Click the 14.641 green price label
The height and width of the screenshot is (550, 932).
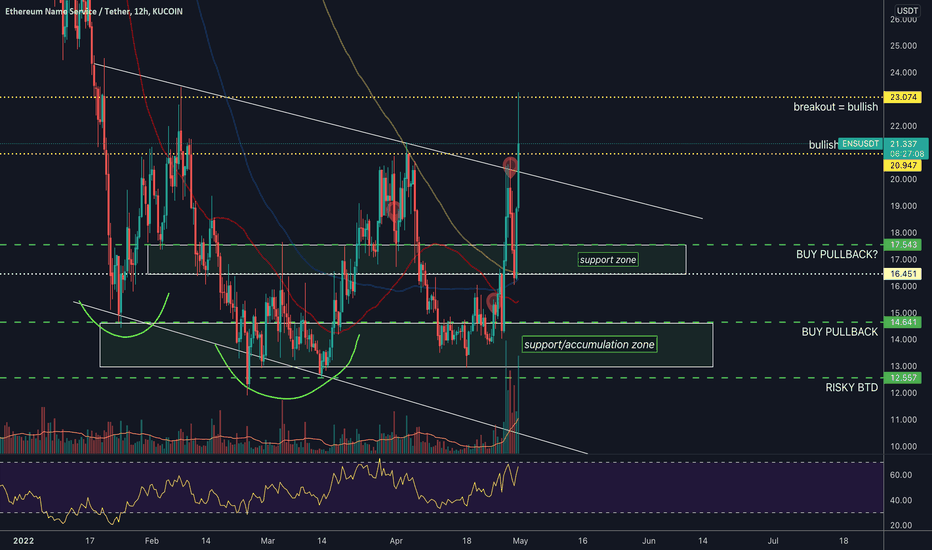[903, 322]
